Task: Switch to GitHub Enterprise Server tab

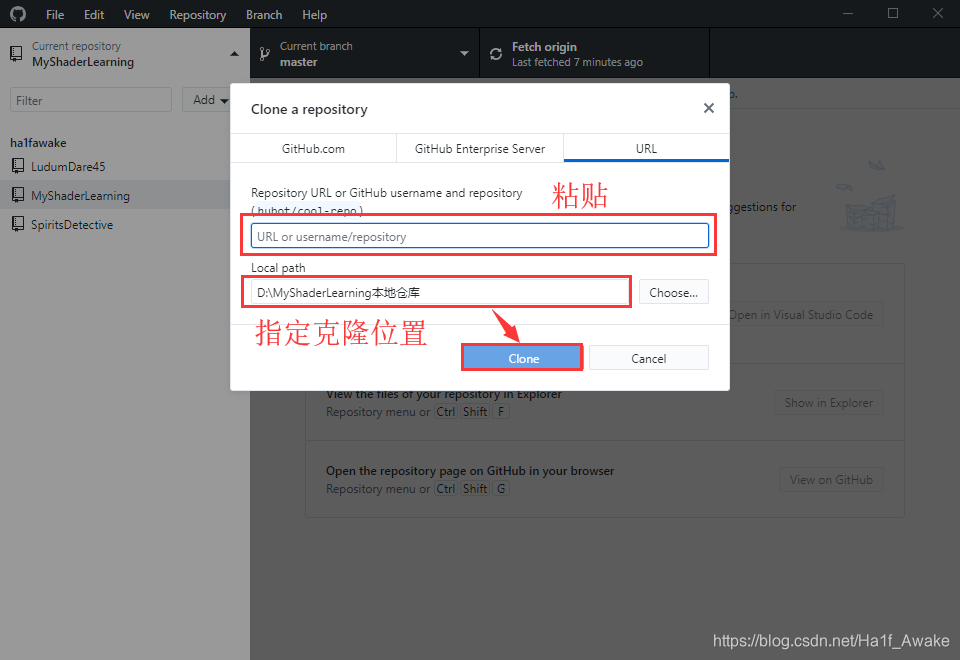Action: 479,149
